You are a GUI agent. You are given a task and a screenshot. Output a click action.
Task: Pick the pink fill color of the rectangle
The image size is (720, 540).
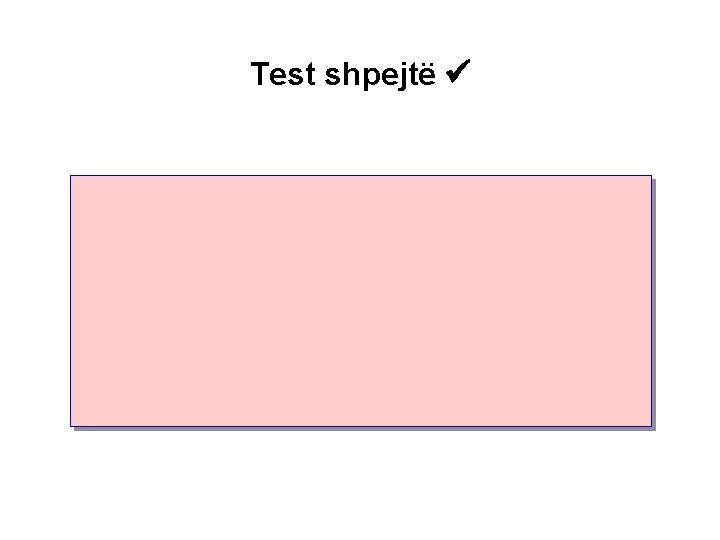(250, 250)
